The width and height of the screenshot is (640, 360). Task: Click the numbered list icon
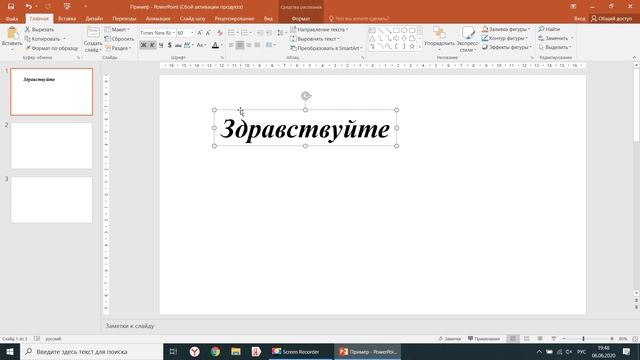(x=244, y=33)
